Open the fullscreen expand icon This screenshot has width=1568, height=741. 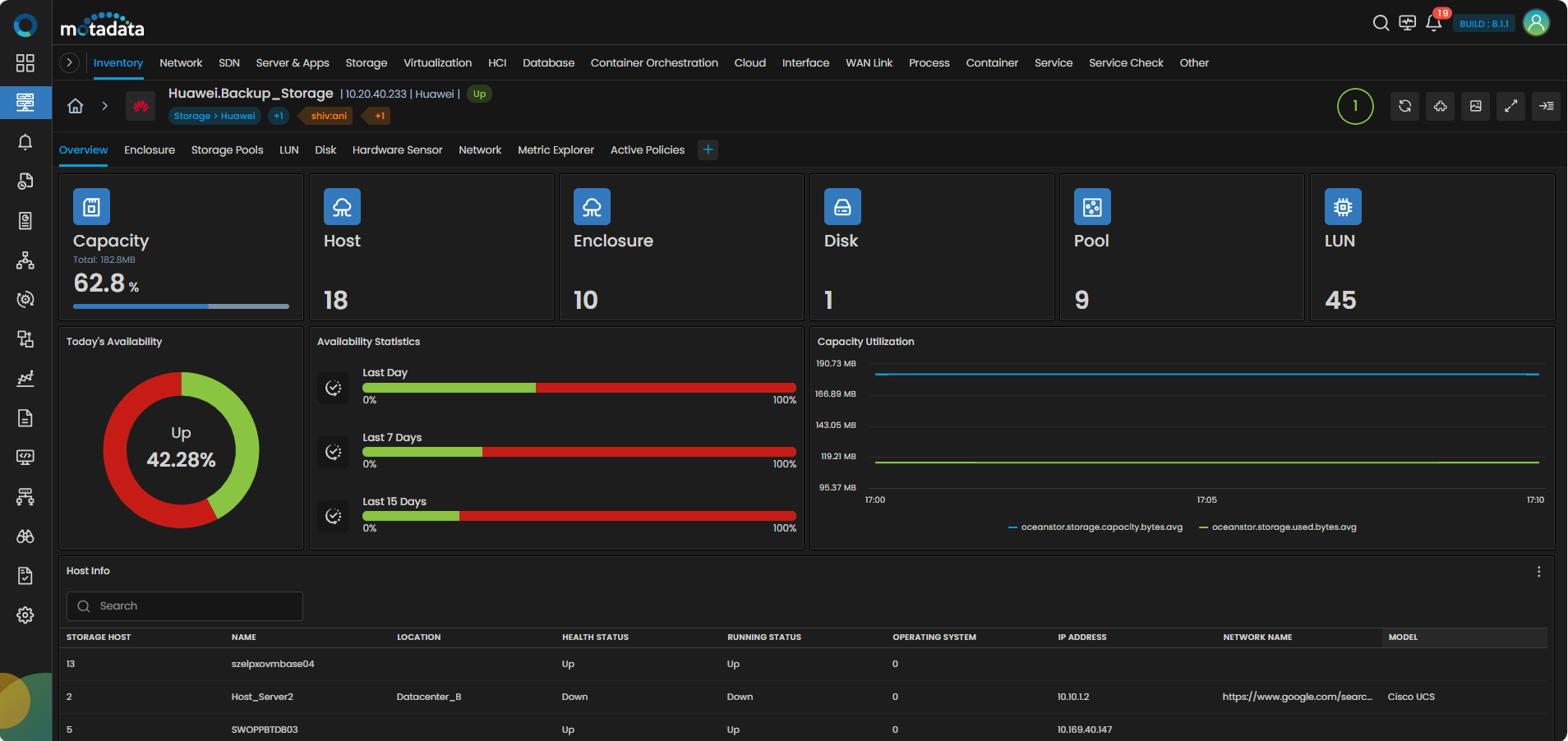coord(1510,106)
